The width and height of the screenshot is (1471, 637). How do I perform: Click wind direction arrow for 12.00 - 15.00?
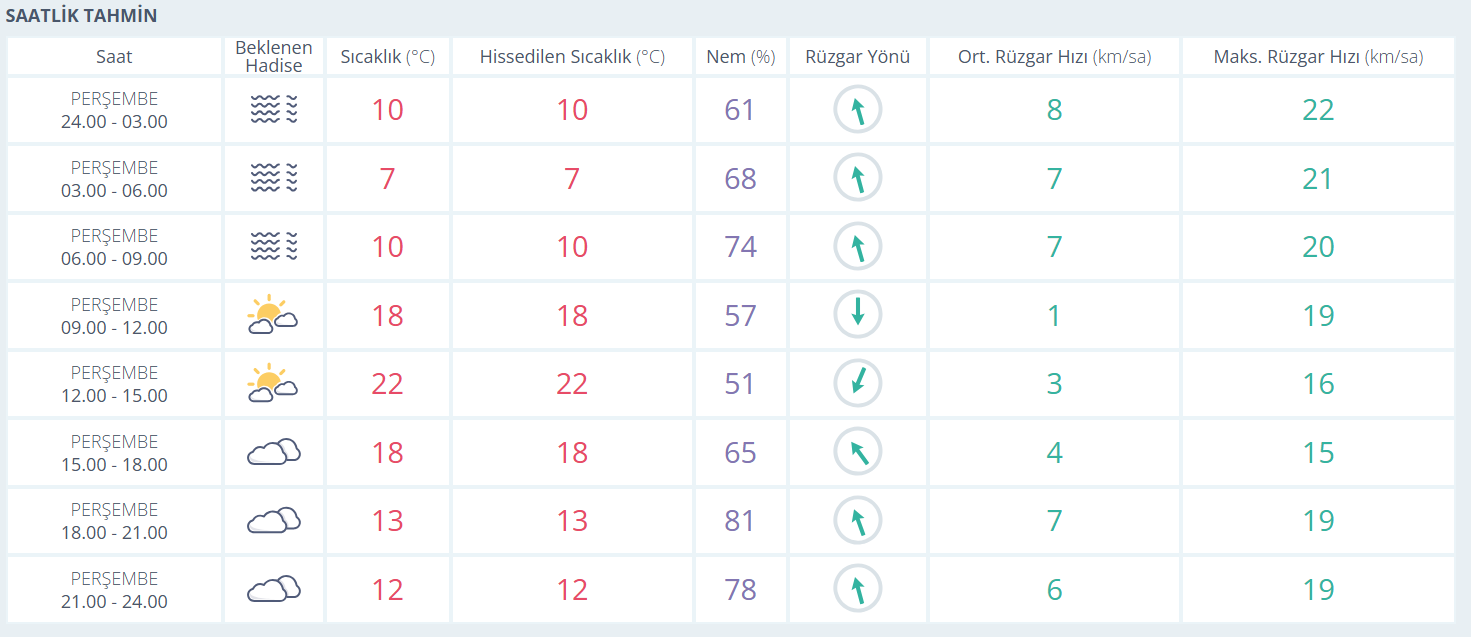[x=858, y=384]
